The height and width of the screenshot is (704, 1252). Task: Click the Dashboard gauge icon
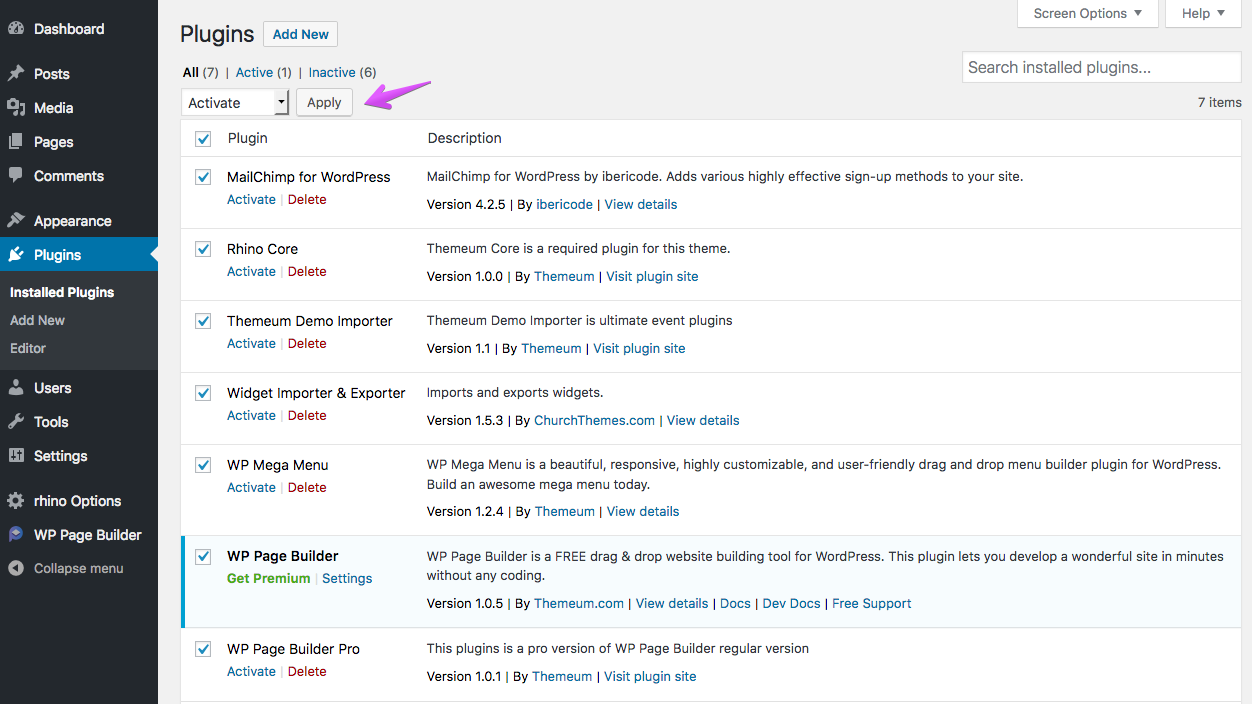click(x=16, y=29)
